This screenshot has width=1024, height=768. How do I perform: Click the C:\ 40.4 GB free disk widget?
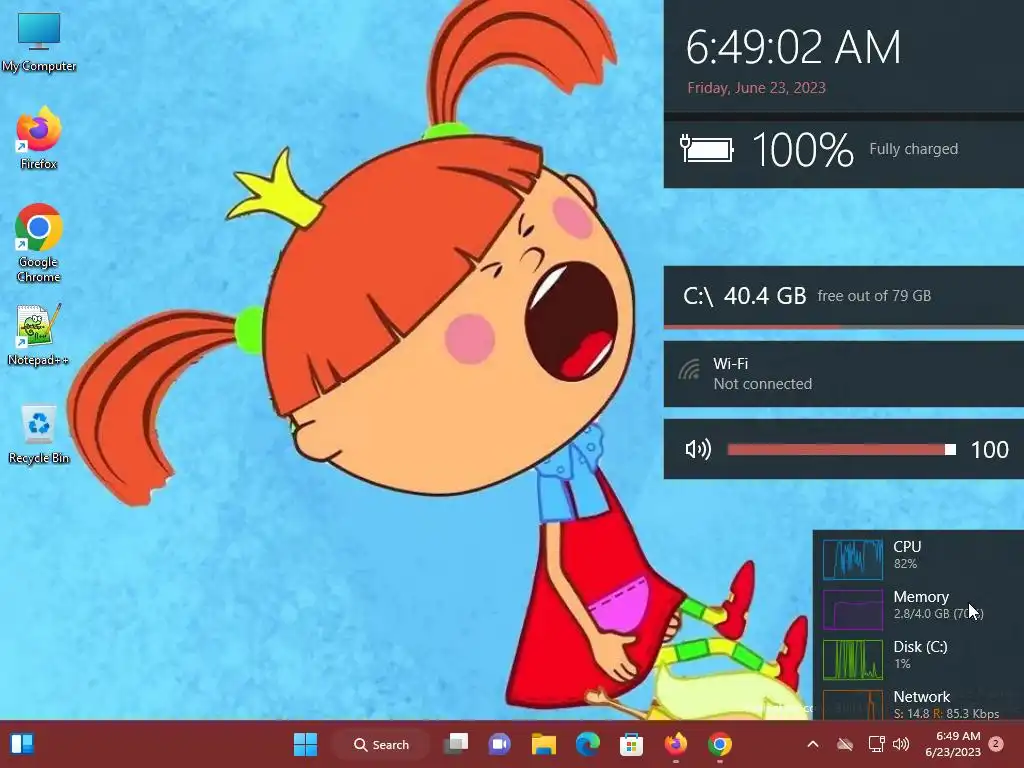[844, 296]
